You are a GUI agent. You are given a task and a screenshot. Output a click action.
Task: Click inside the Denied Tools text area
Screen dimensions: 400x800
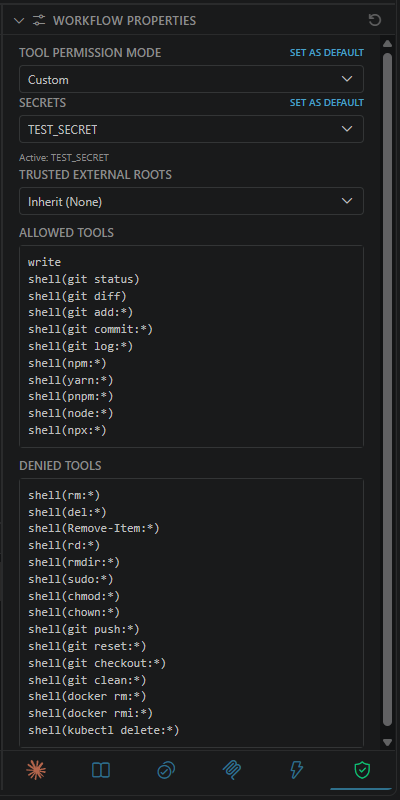(x=191, y=613)
